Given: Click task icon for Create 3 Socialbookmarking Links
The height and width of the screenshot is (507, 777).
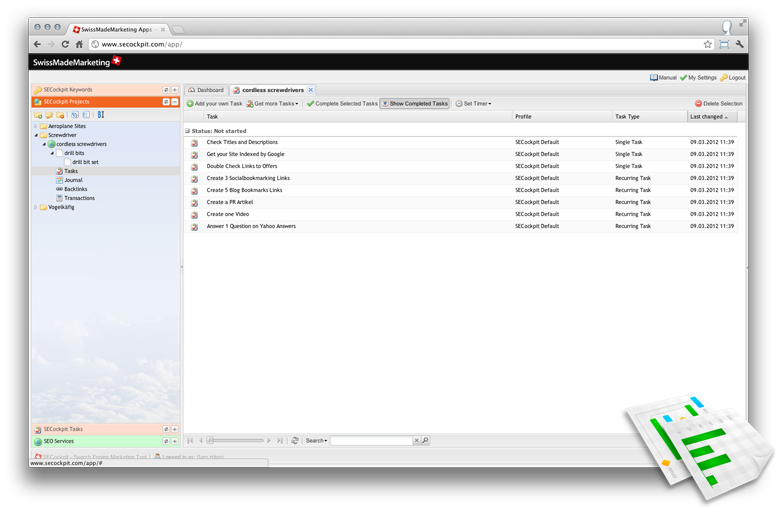Looking at the screenshot, I should 195,178.
